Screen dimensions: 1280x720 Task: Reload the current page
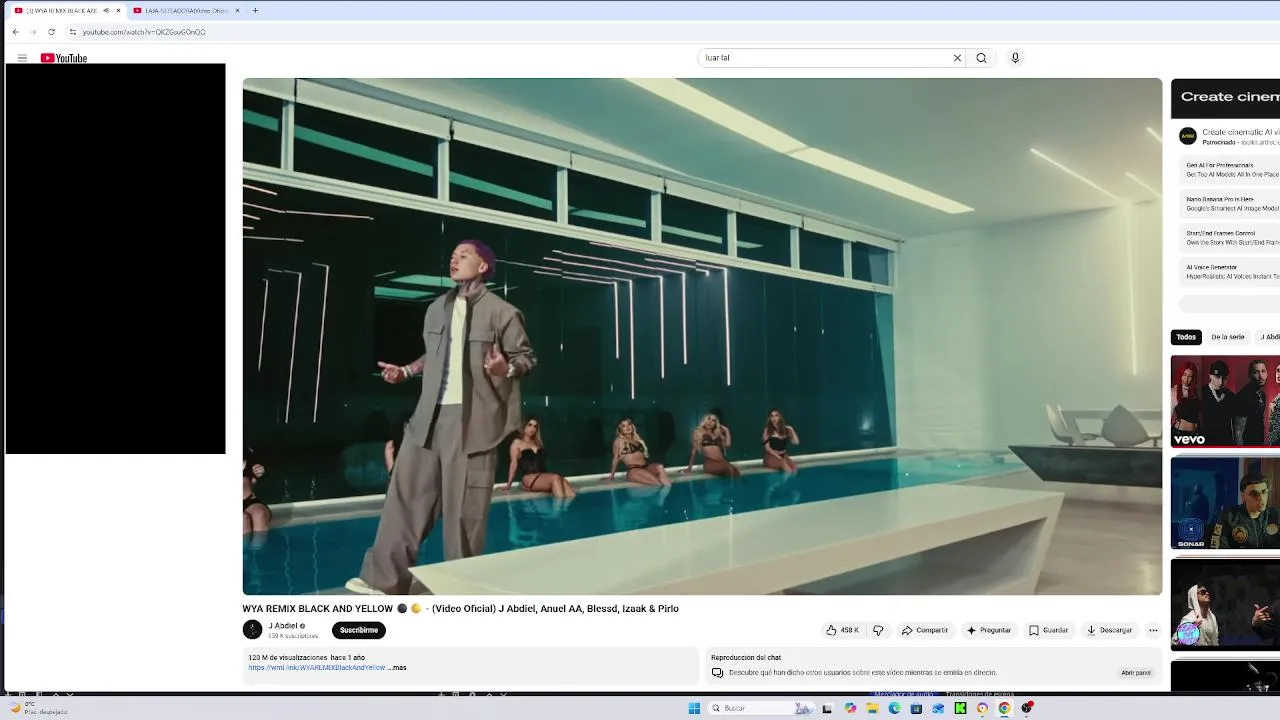click(51, 32)
